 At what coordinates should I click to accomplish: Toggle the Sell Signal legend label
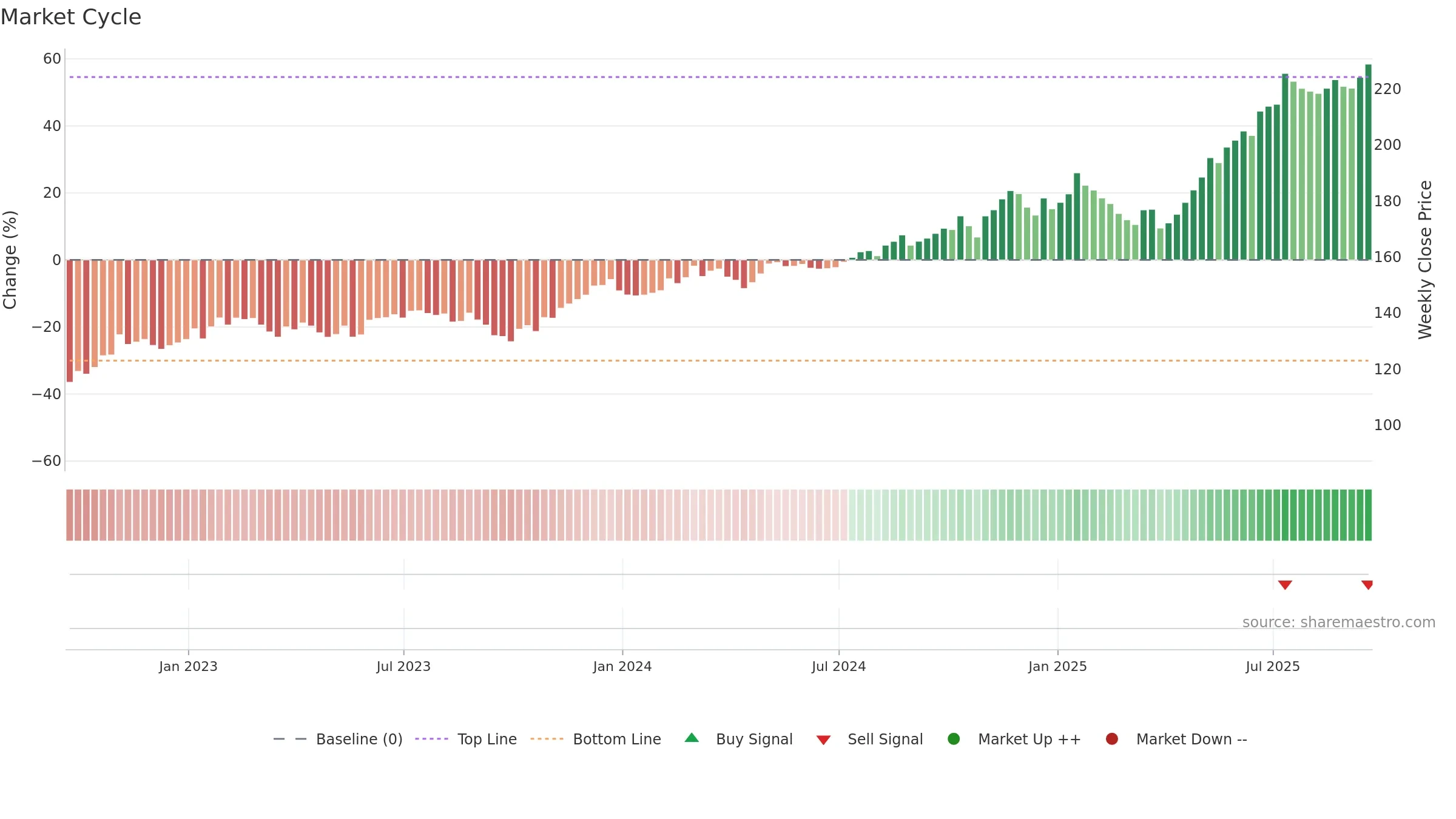point(885,740)
